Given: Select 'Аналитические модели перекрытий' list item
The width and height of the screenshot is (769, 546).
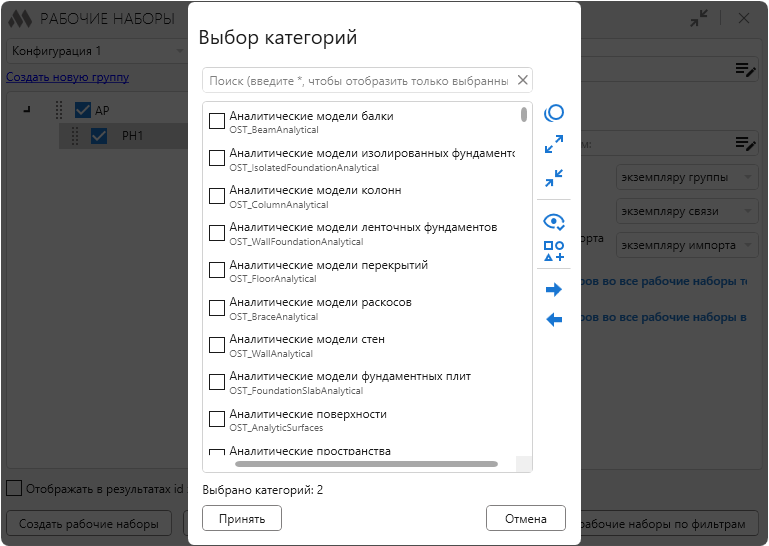Looking at the screenshot, I should (x=328, y=265).
